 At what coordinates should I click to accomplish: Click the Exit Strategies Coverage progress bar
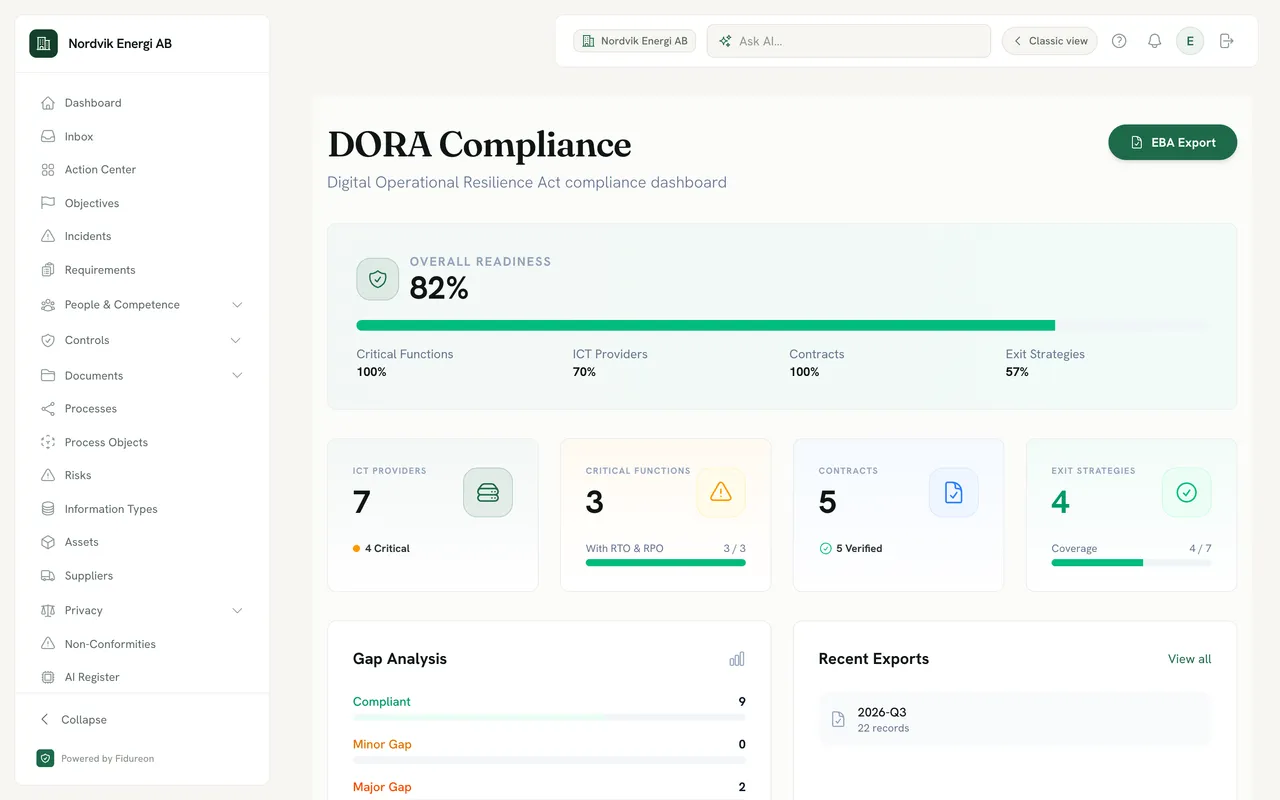click(1131, 562)
